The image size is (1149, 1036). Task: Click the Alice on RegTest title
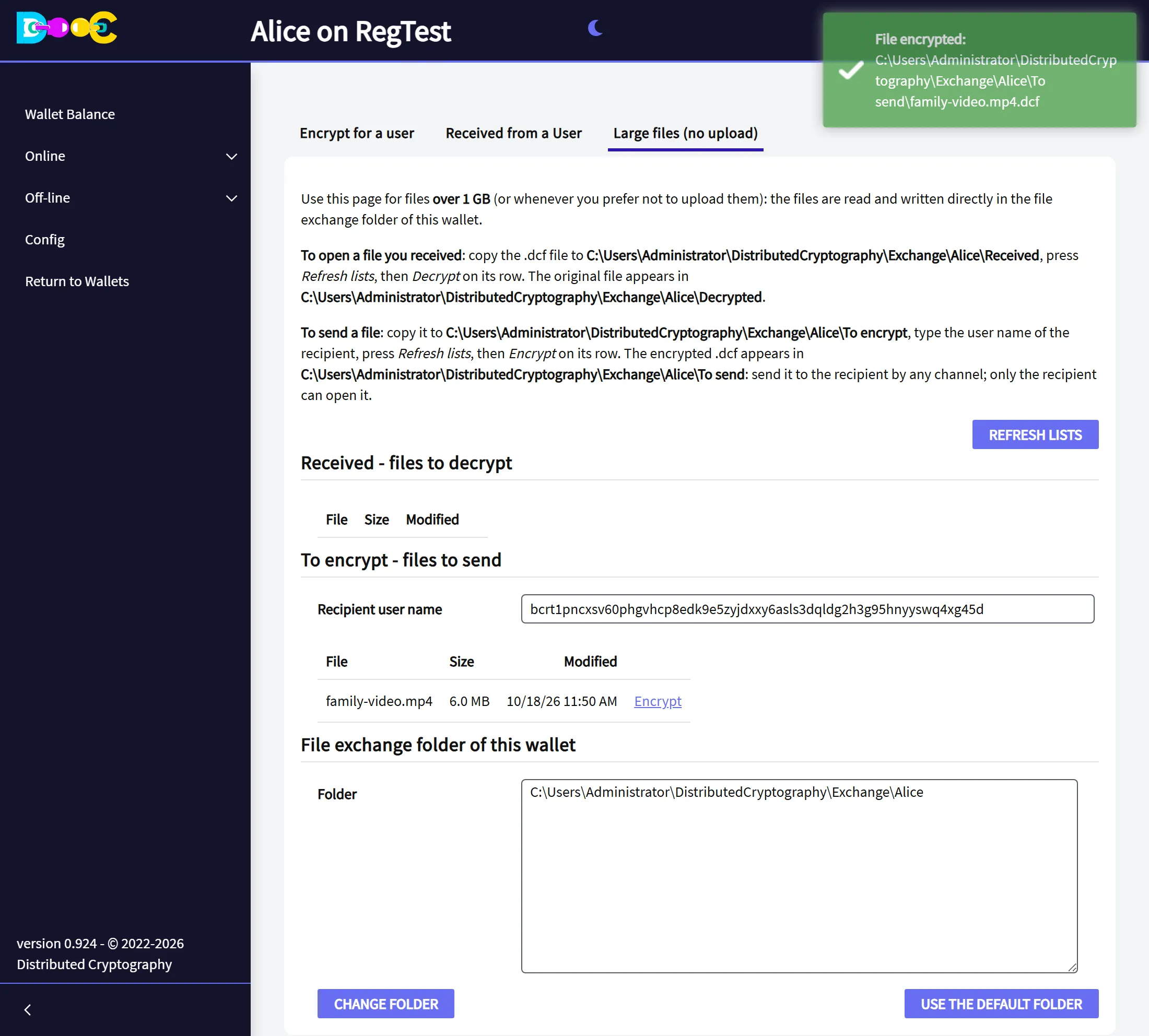[x=351, y=31]
